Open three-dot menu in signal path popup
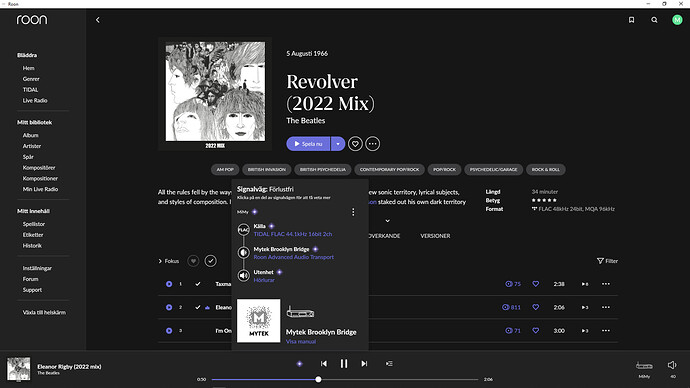The height and width of the screenshot is (388, 690). pyautogui.click(x=353, y=212)
